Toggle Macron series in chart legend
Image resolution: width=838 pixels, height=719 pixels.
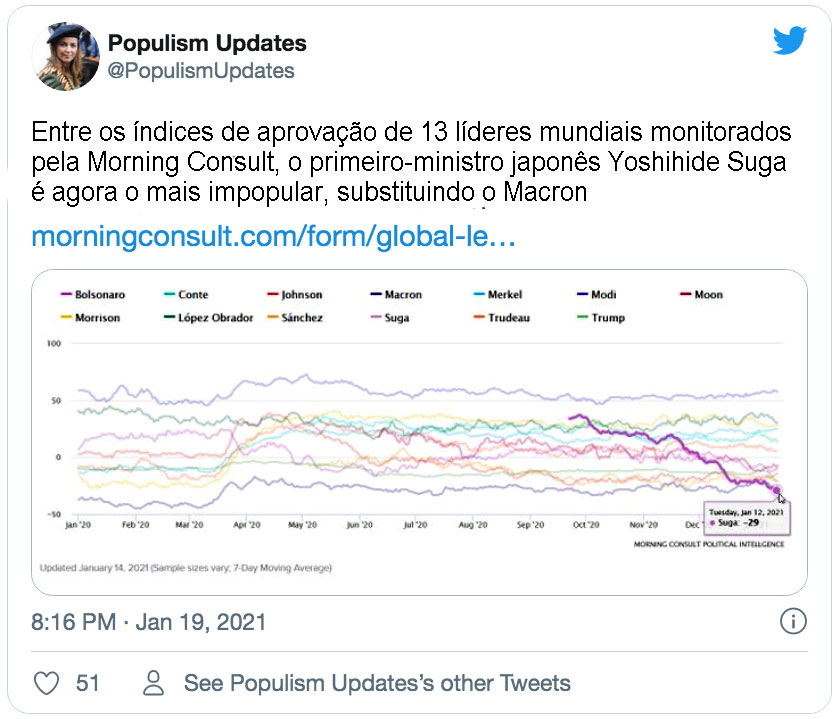tap(396, 295)
